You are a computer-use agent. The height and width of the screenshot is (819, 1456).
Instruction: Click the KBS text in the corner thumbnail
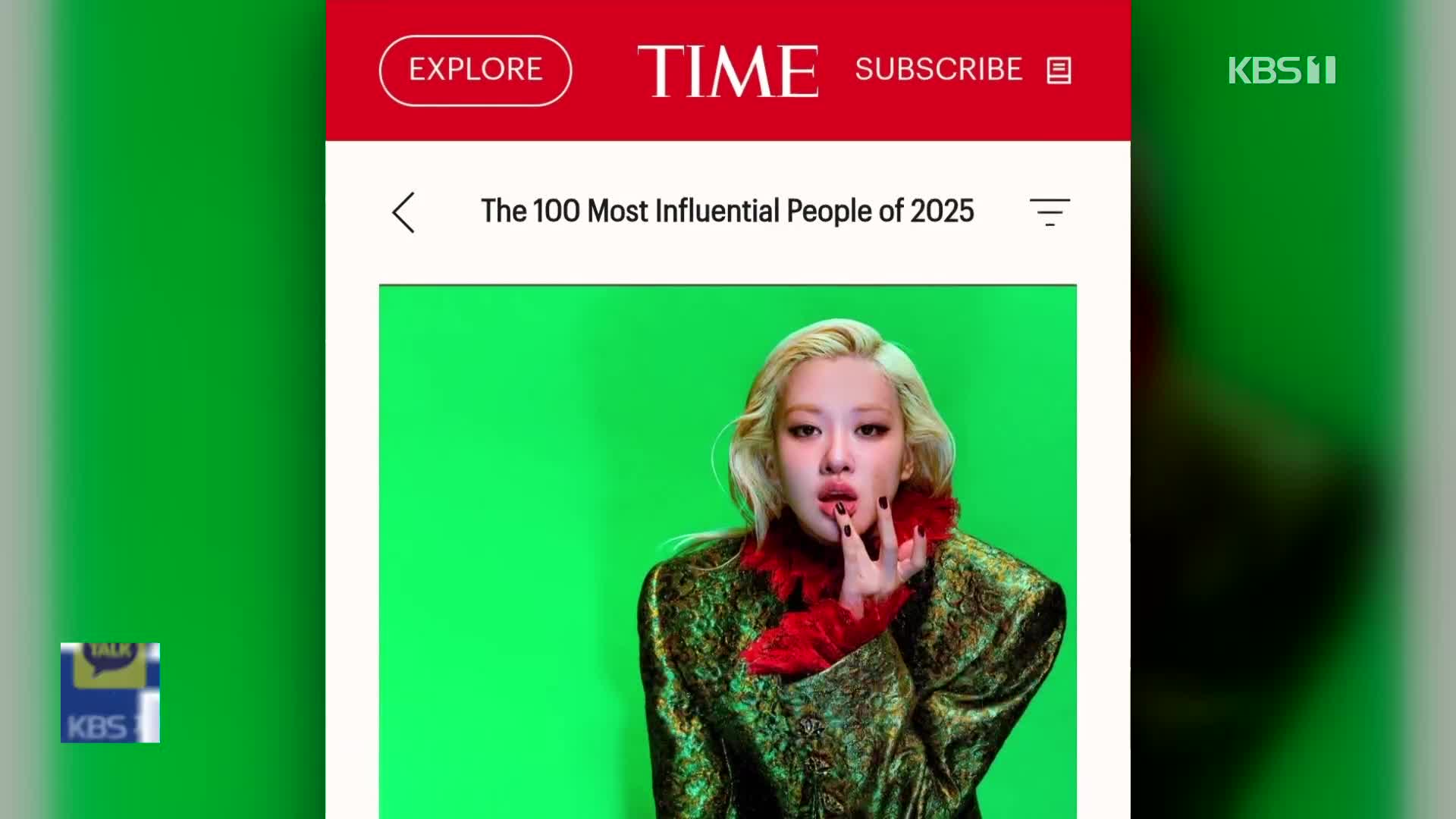point(96,728)
